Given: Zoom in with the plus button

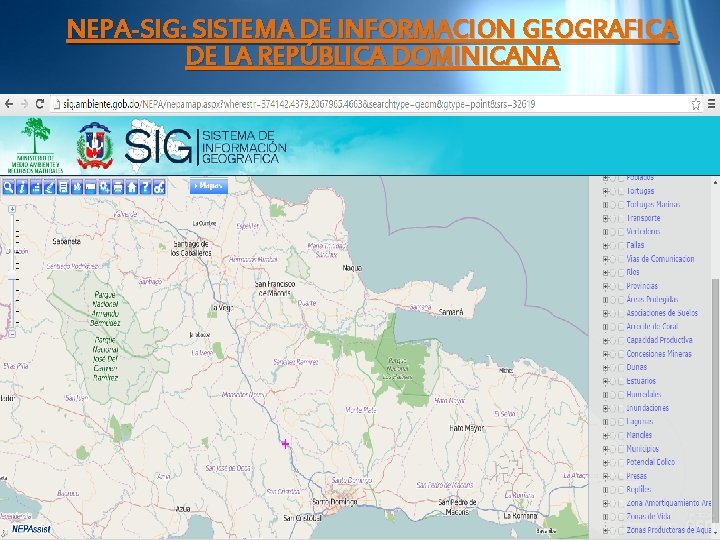Looking at the screenshot, I should 12,209.
